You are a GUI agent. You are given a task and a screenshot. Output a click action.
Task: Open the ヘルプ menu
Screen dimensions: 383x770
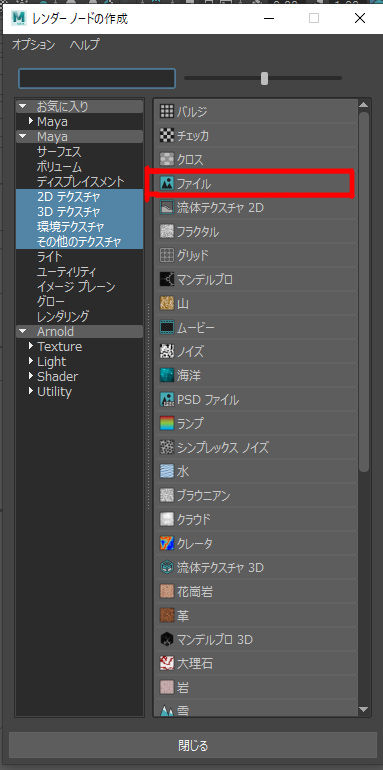(84, 45)
